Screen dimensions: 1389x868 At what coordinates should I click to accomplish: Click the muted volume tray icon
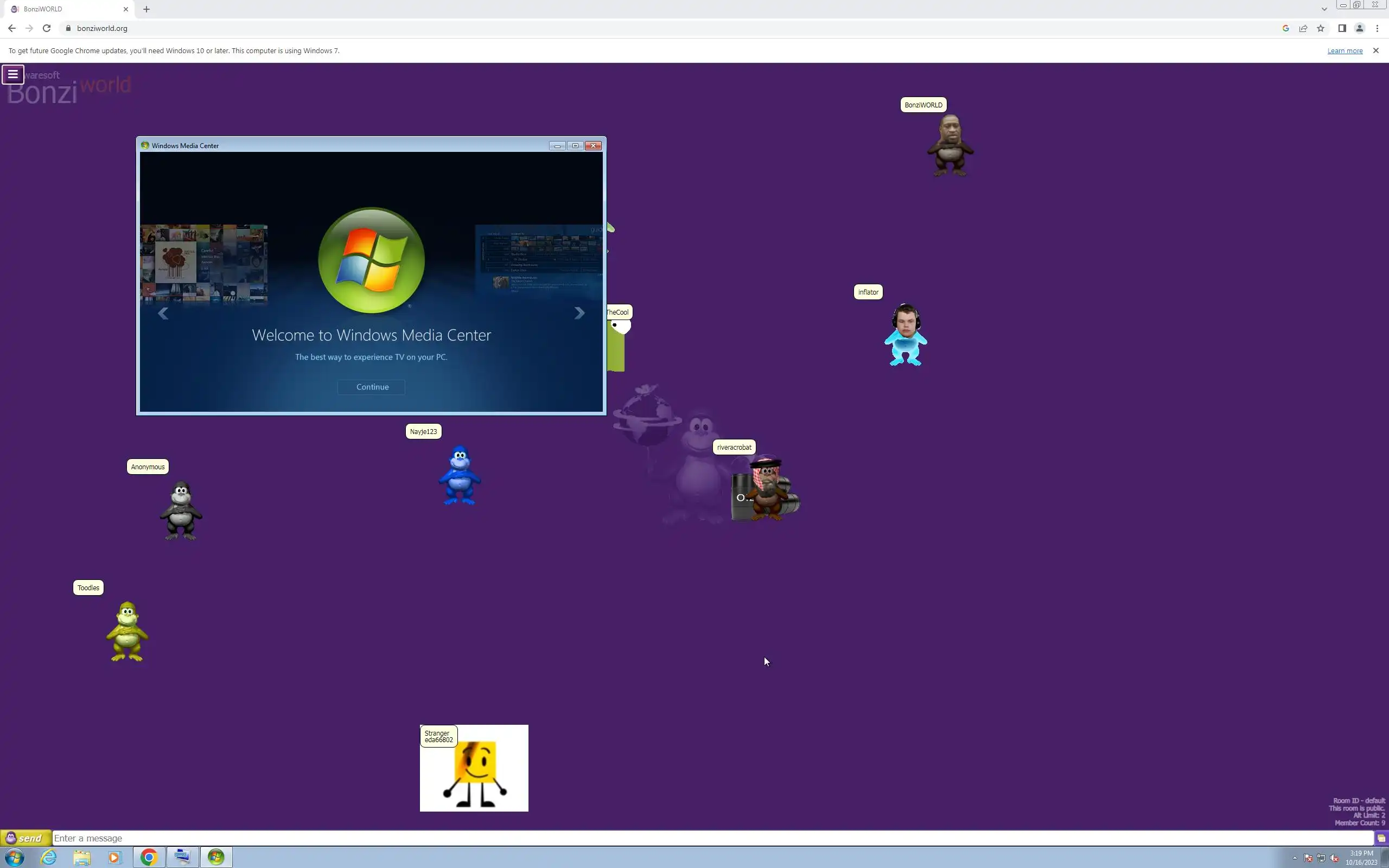click(1334, 858)
